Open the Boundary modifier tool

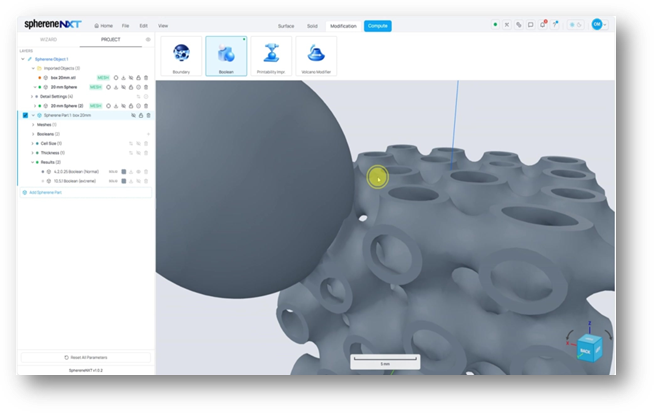pyautogui.click(x=181, y=56)
